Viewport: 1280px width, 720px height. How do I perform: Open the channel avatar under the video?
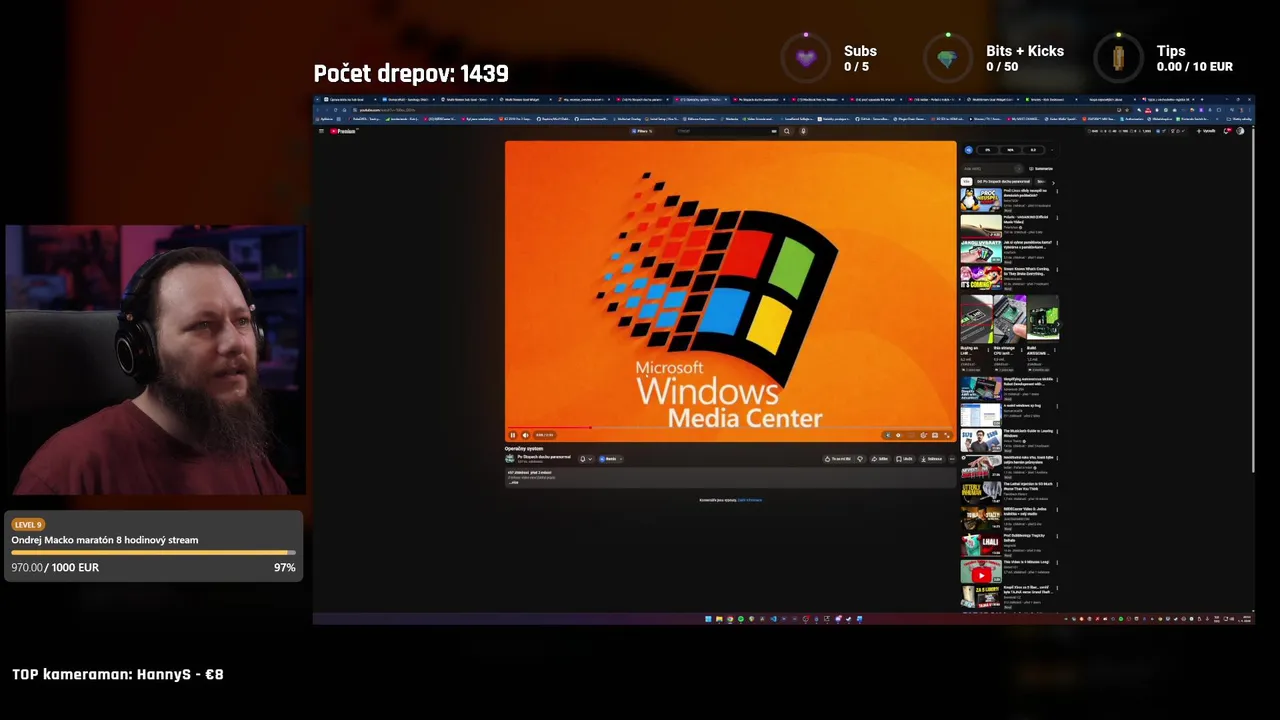510,459
